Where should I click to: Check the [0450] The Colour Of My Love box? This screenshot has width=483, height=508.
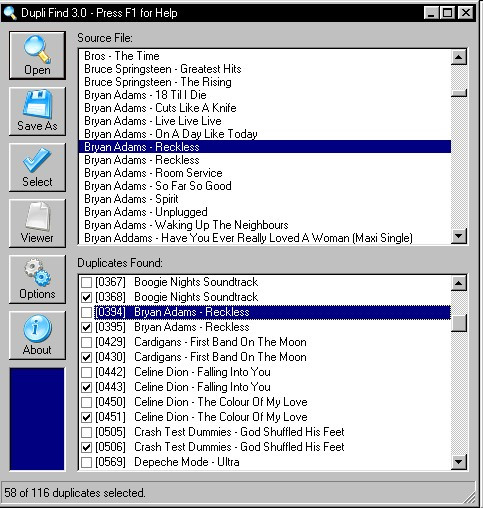(x=86, y=402)
